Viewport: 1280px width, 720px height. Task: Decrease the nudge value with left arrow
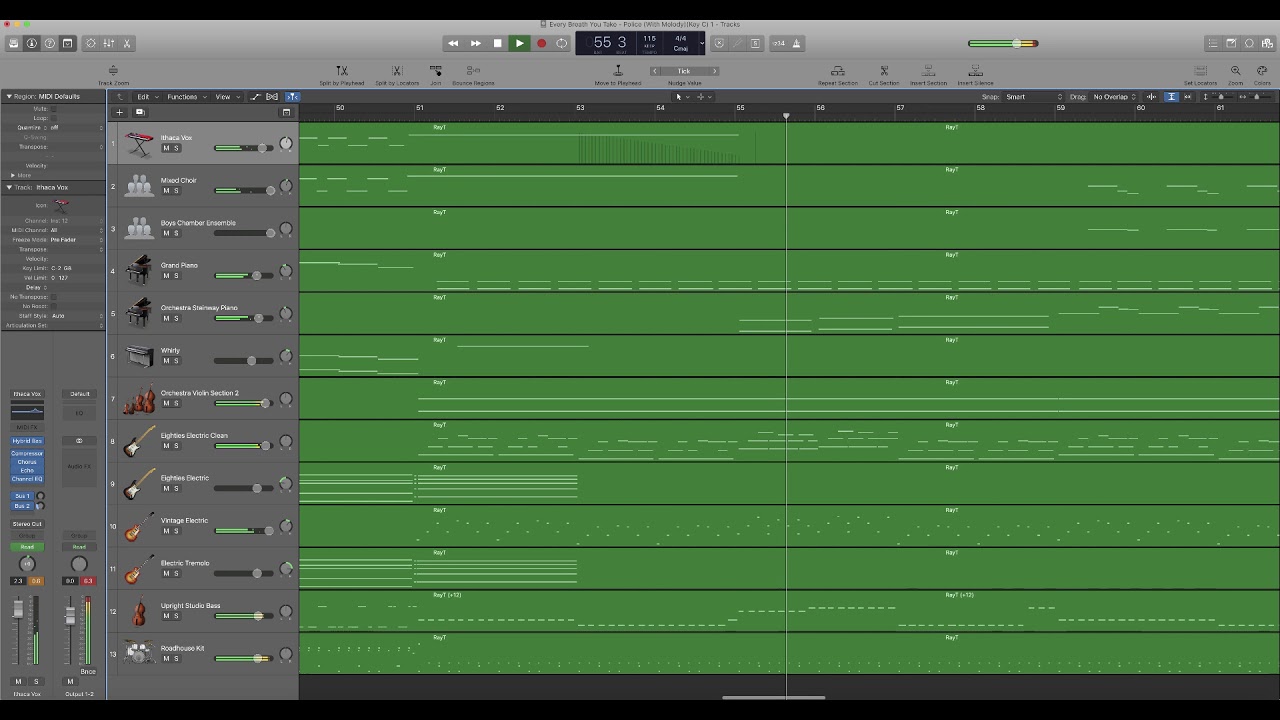(x=654, y=71)
